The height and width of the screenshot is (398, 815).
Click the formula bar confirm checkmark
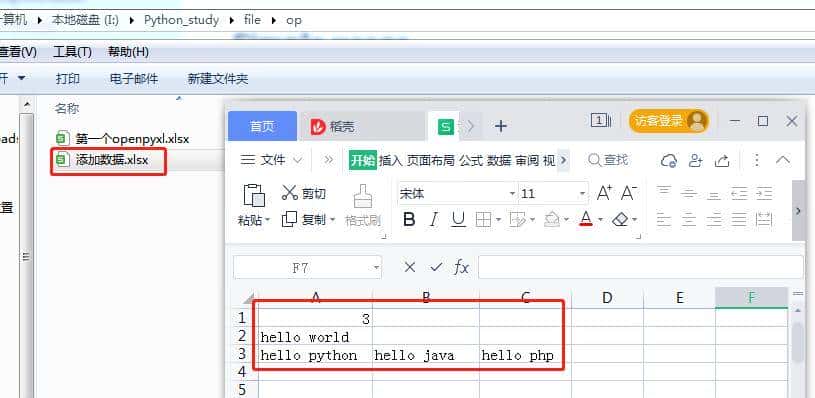point(436,267)
